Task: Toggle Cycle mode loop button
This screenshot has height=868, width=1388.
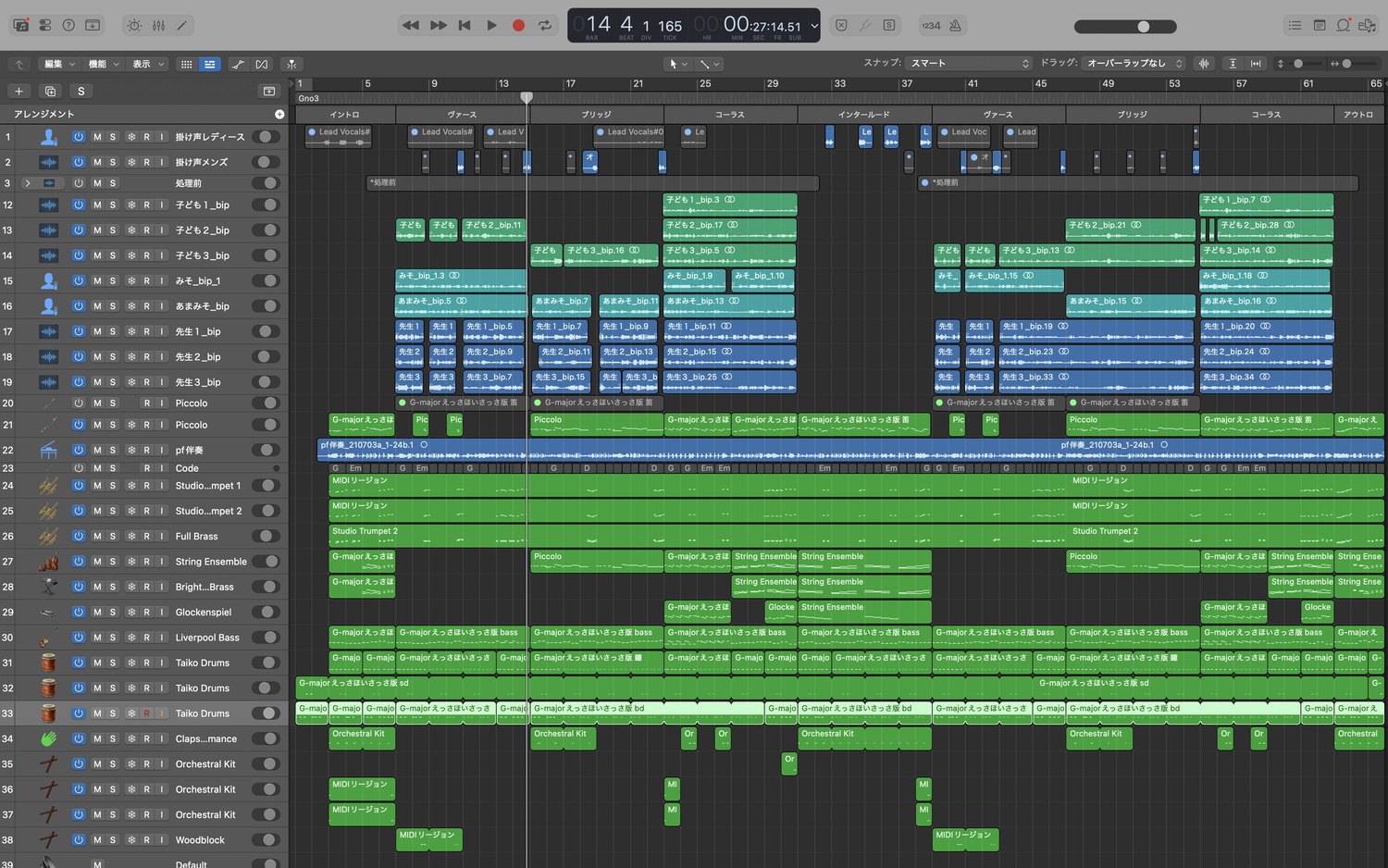Action: (545, 25)
